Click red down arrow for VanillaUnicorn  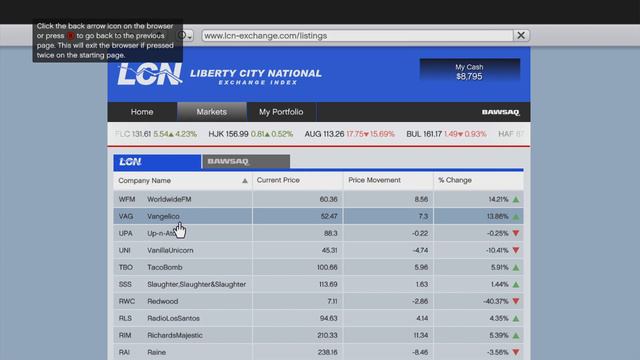click(x=516, y=250)
